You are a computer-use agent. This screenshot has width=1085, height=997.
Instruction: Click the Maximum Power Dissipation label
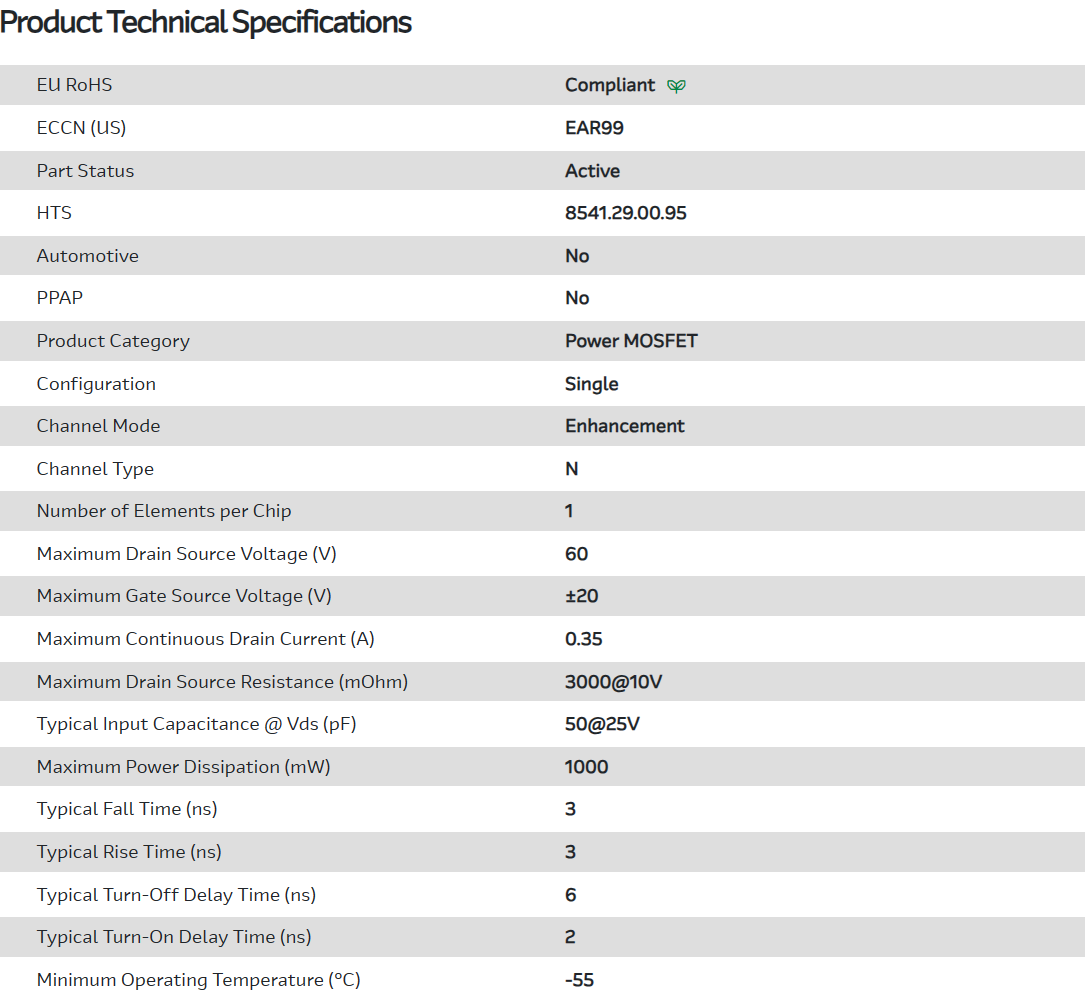pyautogui.click(x=183, y=767)
